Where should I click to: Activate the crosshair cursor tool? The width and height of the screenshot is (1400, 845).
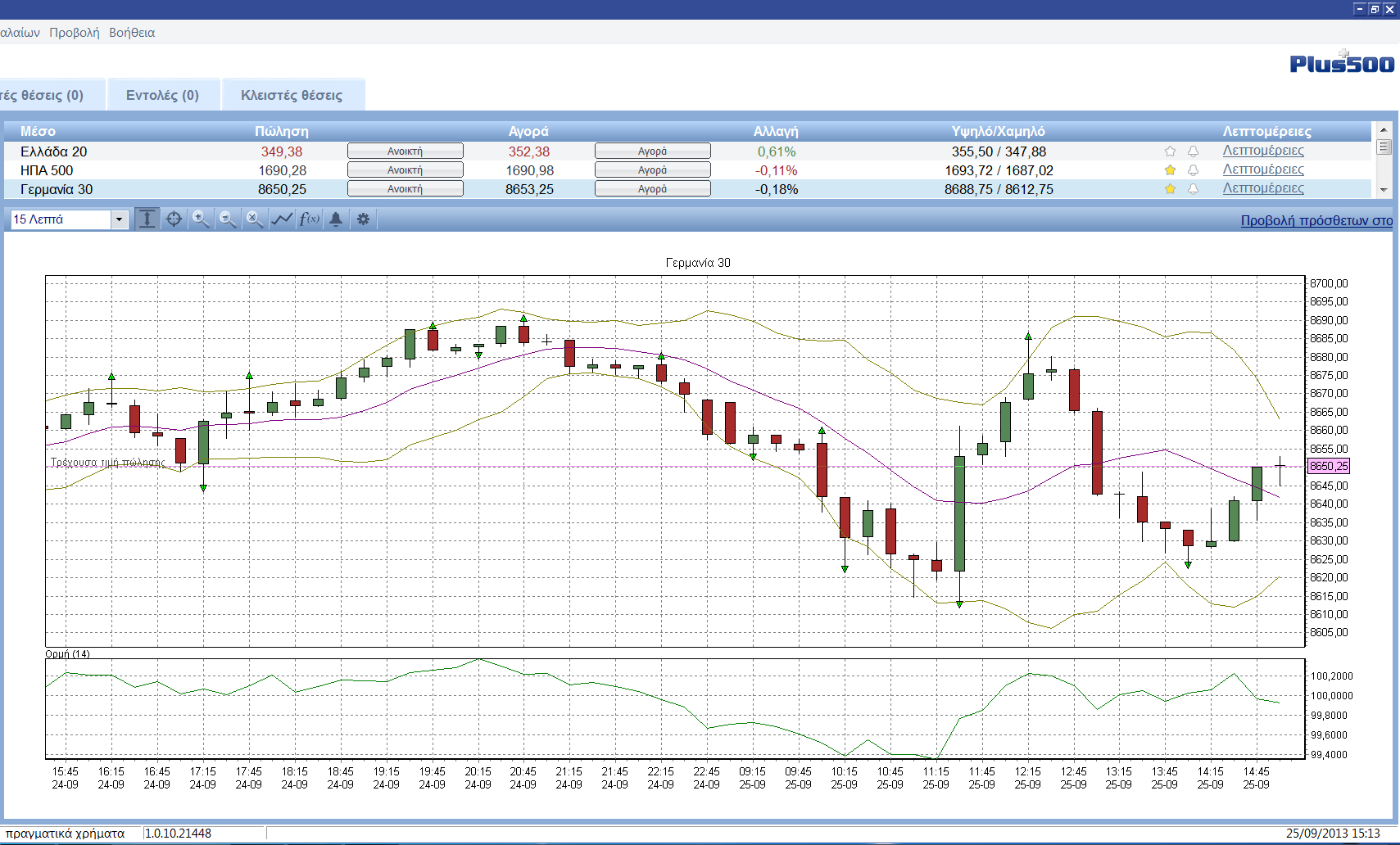pos(174,219)
